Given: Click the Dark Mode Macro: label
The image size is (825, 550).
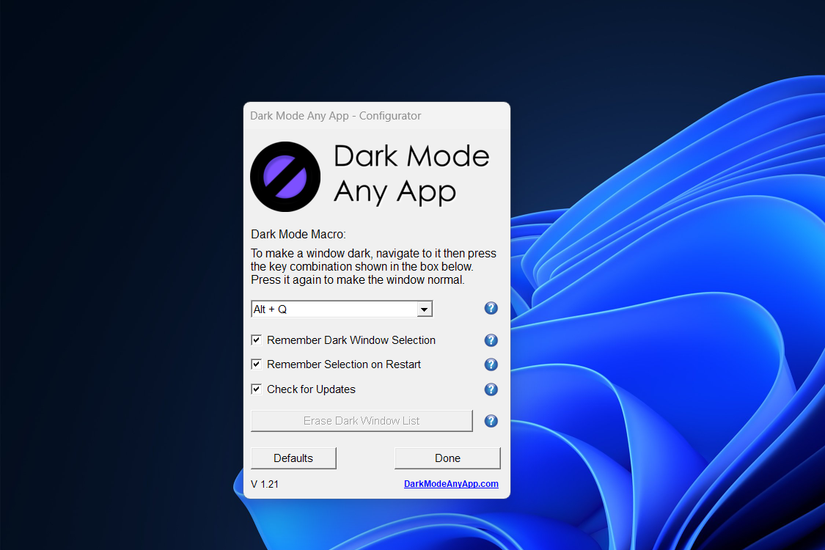Looking at the screenshot, I should (298, 234).
